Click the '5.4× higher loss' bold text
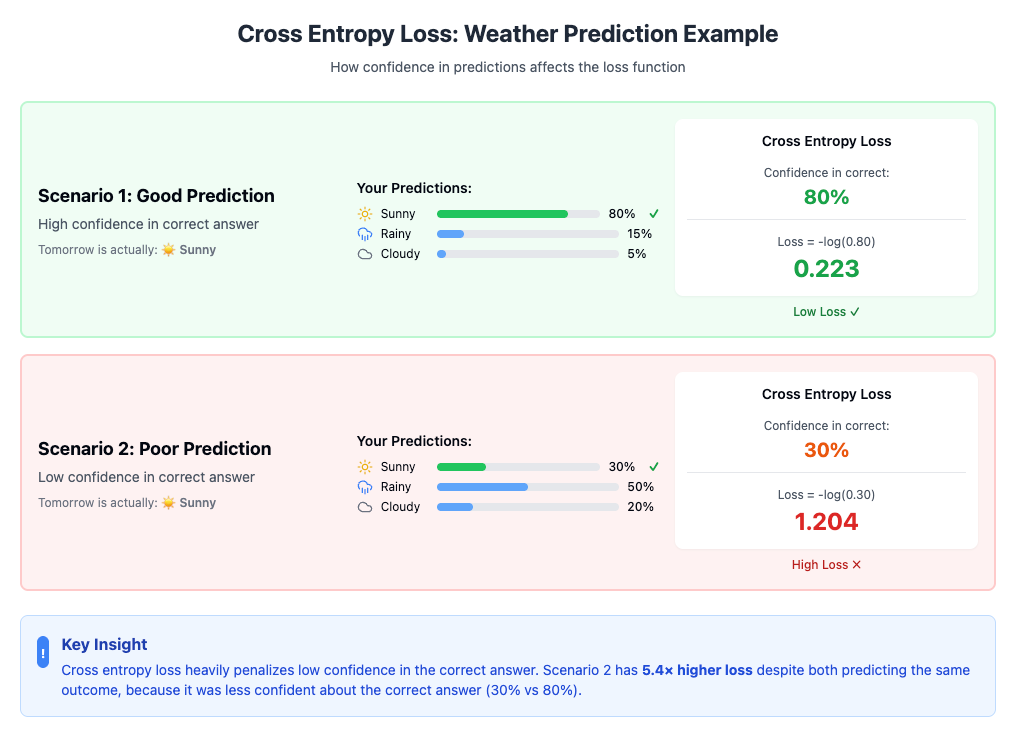 (697, 670)
